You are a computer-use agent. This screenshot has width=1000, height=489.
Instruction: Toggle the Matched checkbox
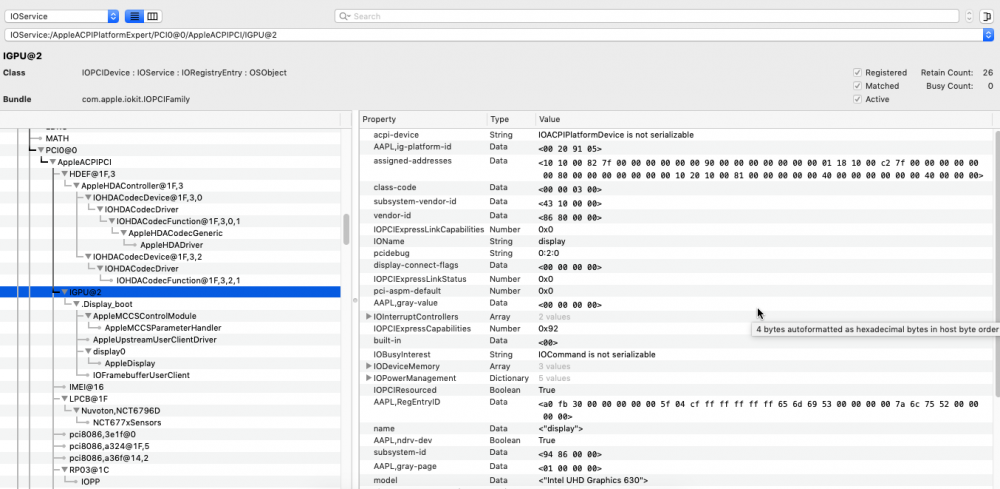pyautogui.click(x=858, y=86)
